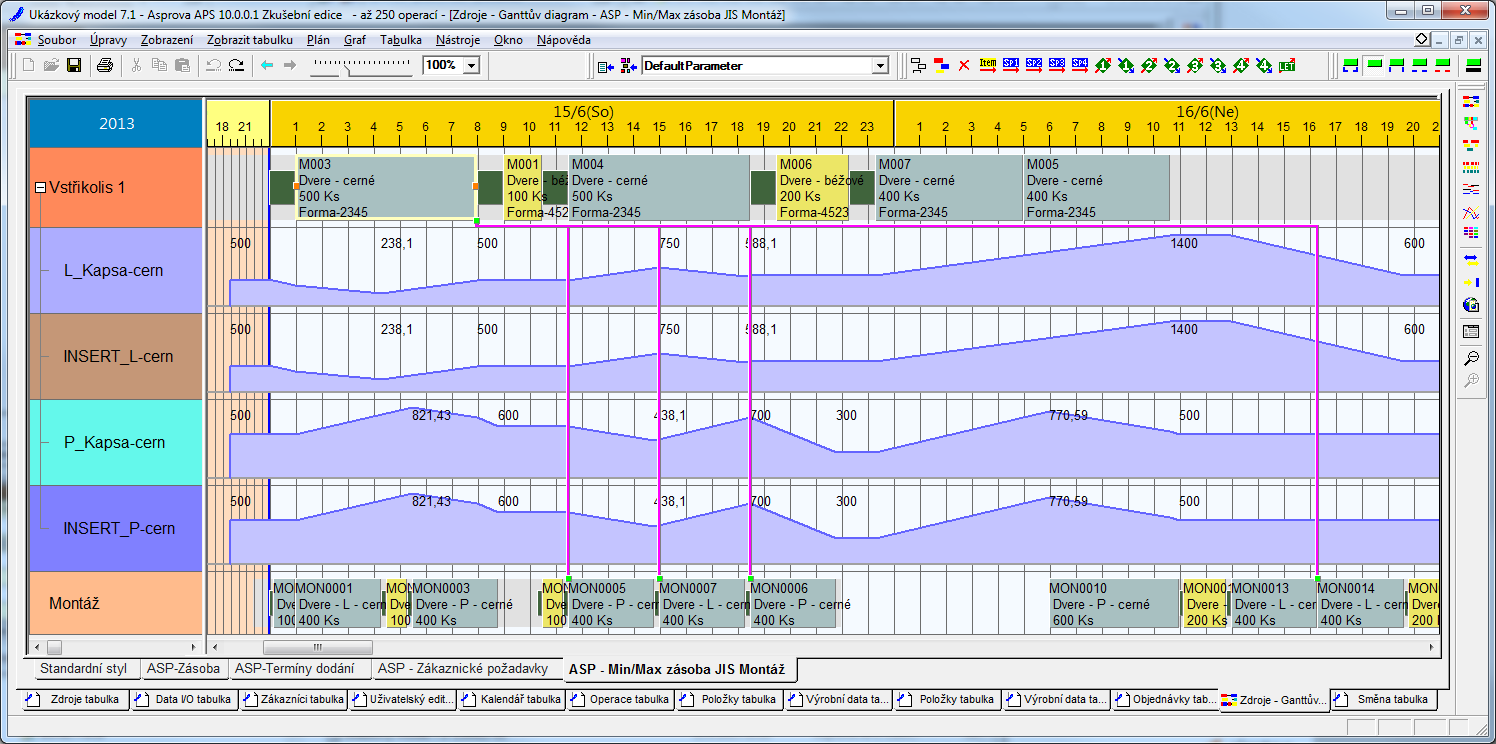Switch to the ASP-Termíny dodání tab
1496x744 pixels.
[299, 668]
